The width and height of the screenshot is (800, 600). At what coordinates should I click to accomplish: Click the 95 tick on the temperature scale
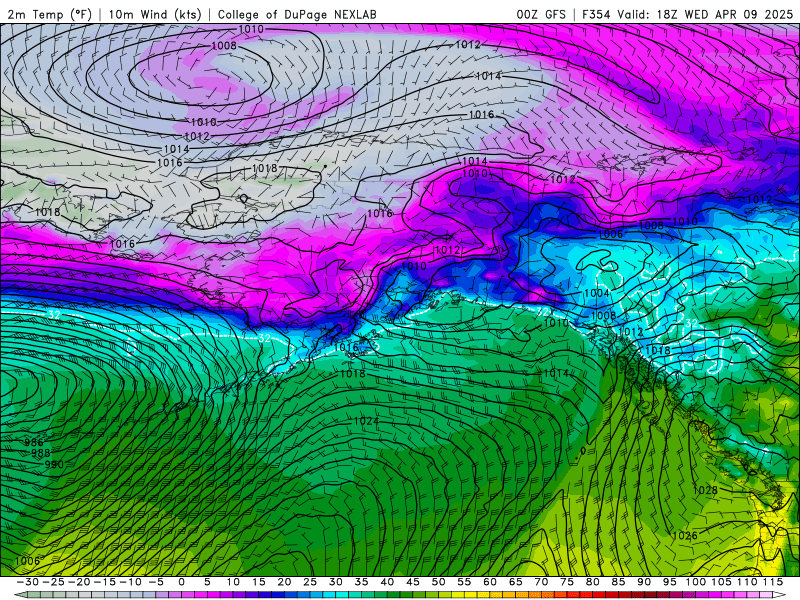669,582
